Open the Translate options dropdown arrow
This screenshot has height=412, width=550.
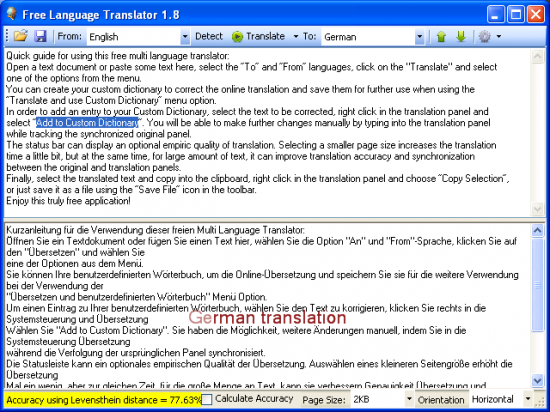click(x=295, y=36)
